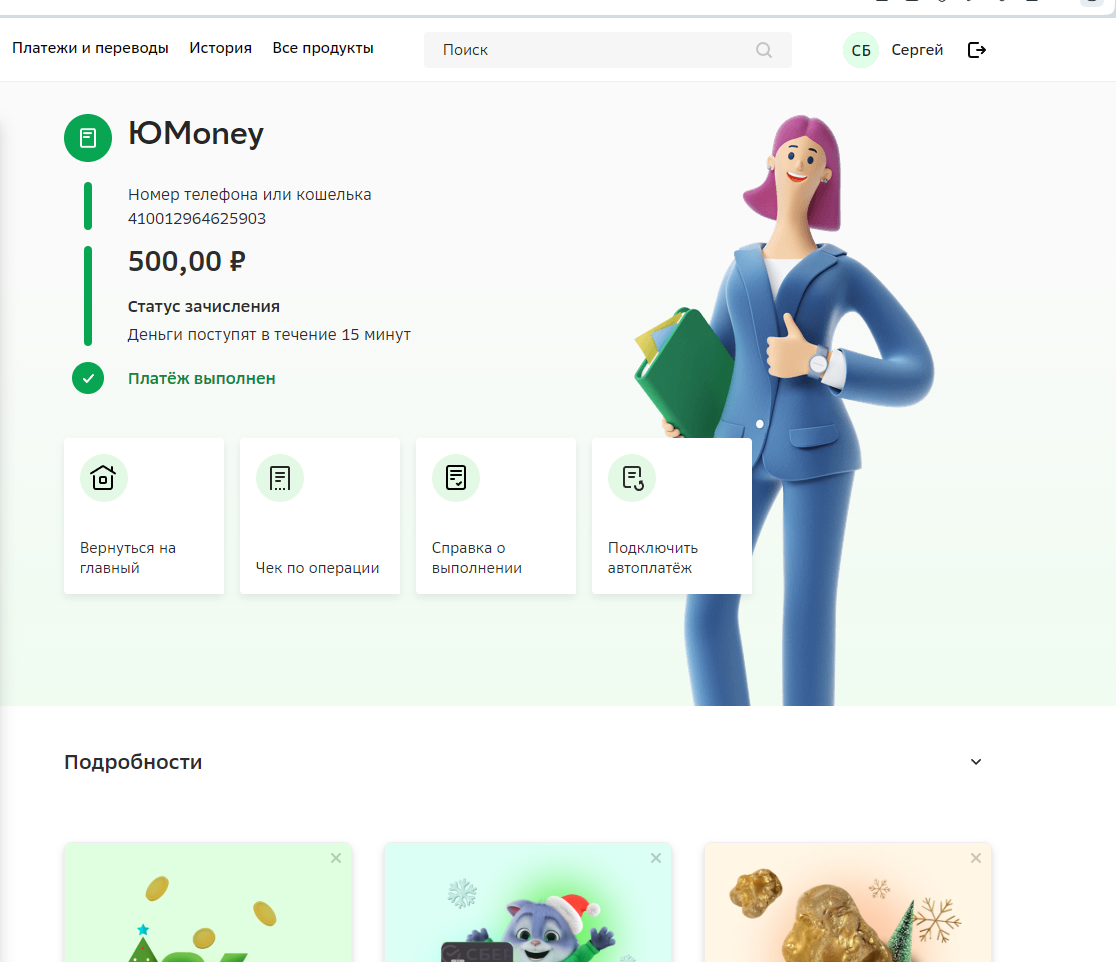Click the home icon on Вернуться на главный
Viewport: 1116px width, 962px height.
point(103,478)
